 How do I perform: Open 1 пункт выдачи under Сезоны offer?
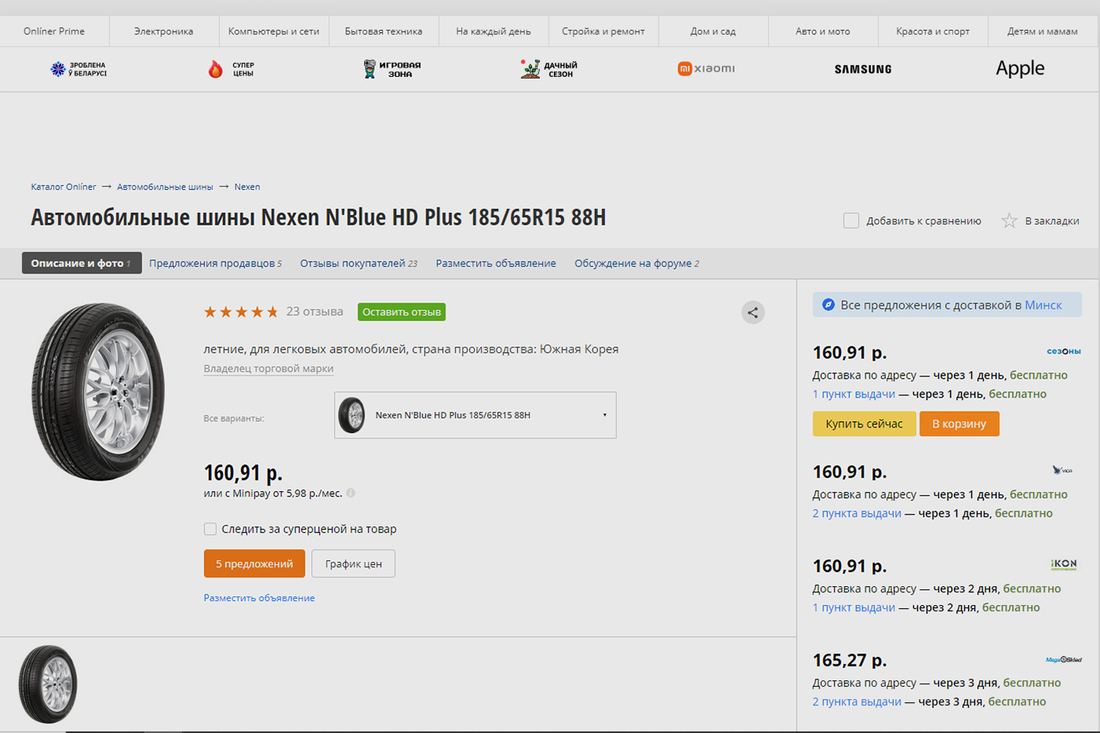pyautogui.click(x=854, y=394)
